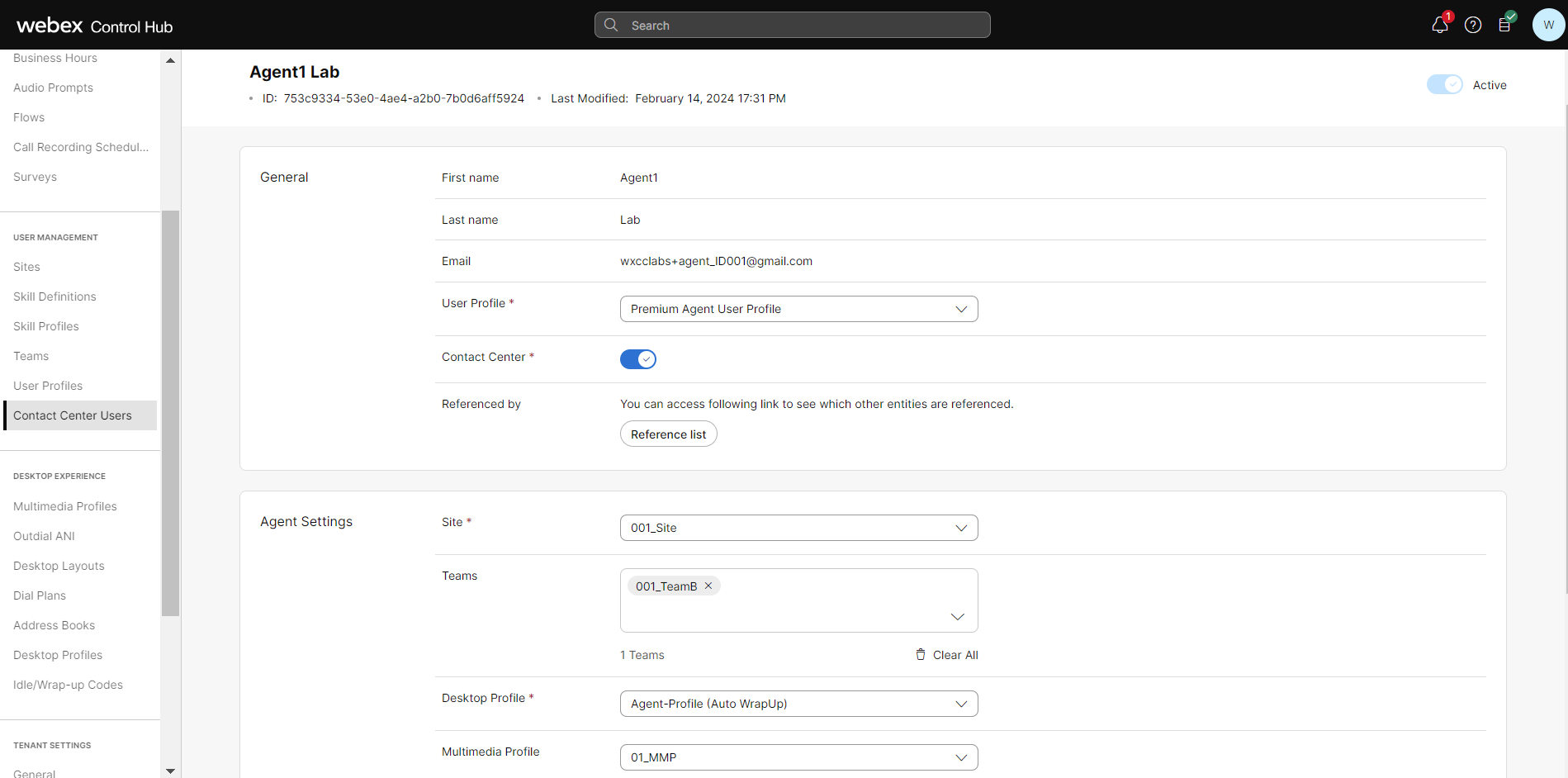Toggle the Contact Center switch
1568x778 pixels.
click(x=638, y=359)
